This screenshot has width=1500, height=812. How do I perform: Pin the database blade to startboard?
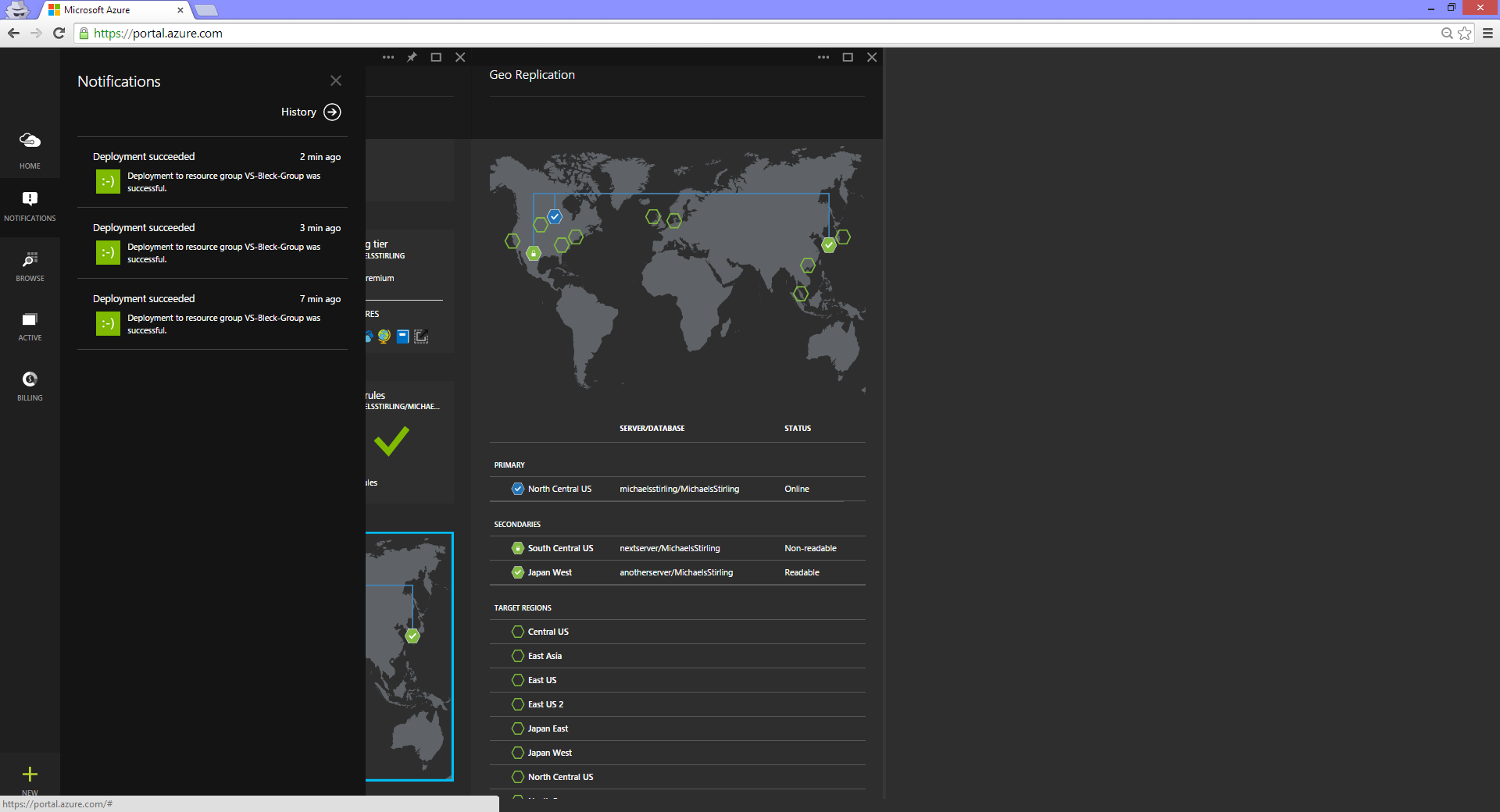[x=412, y=57]
